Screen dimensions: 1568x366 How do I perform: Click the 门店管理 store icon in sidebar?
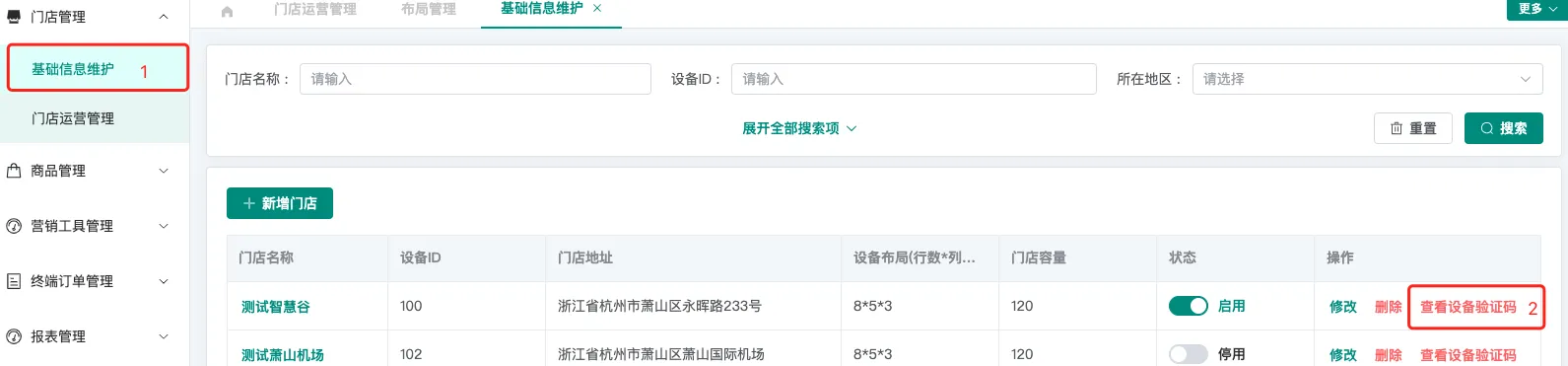click(14, 17)
